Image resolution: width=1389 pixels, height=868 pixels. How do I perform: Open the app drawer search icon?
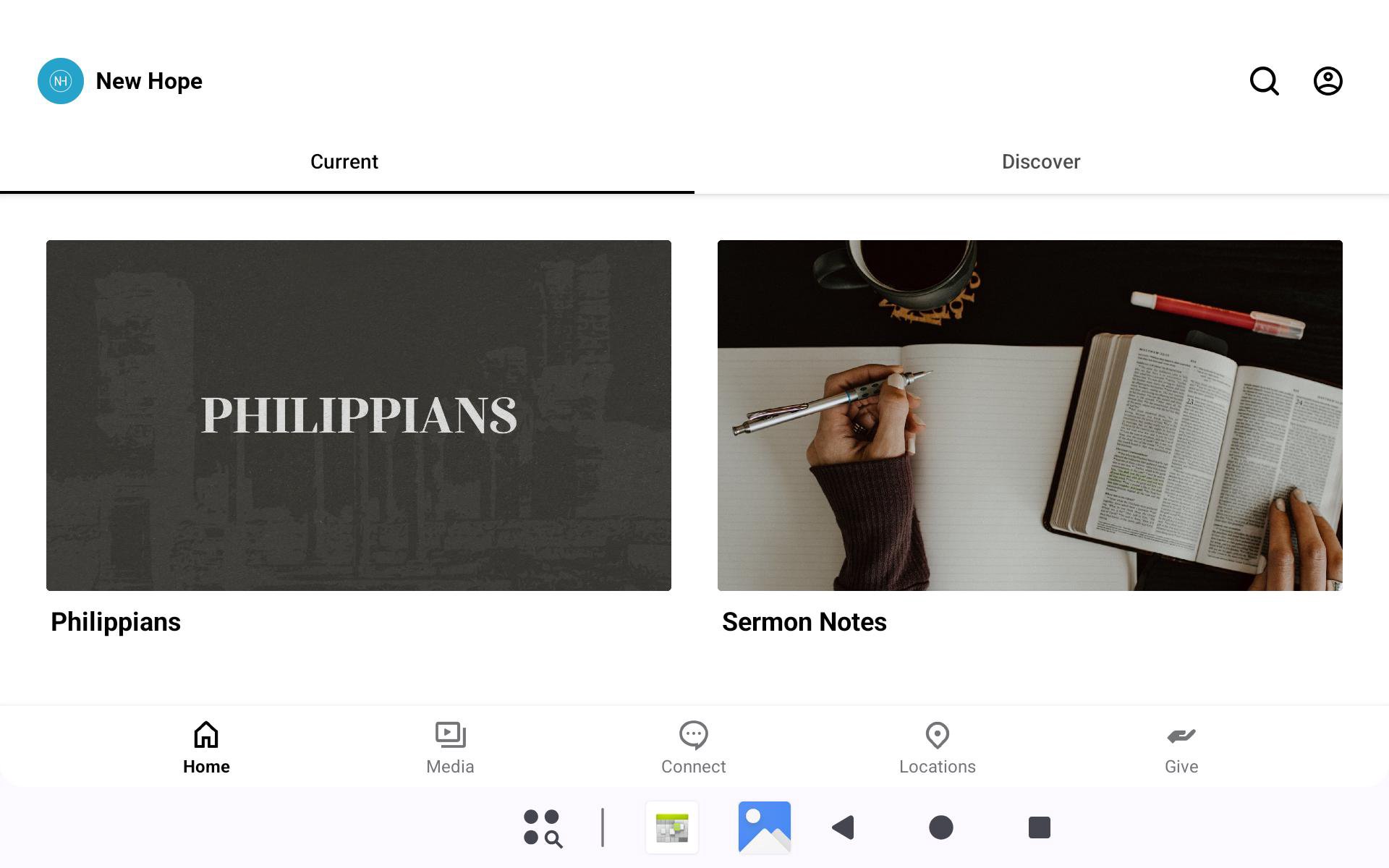point(543,827)
